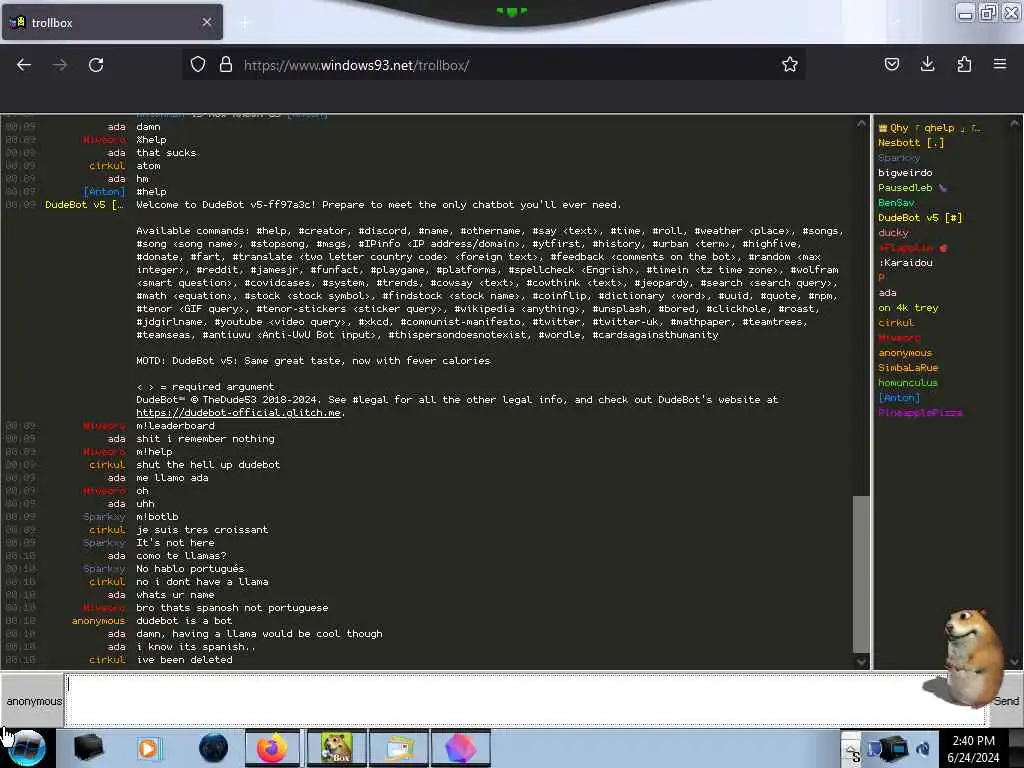
Task: Select user 'BenSav' in user list
Action: (x=896, y=202)
